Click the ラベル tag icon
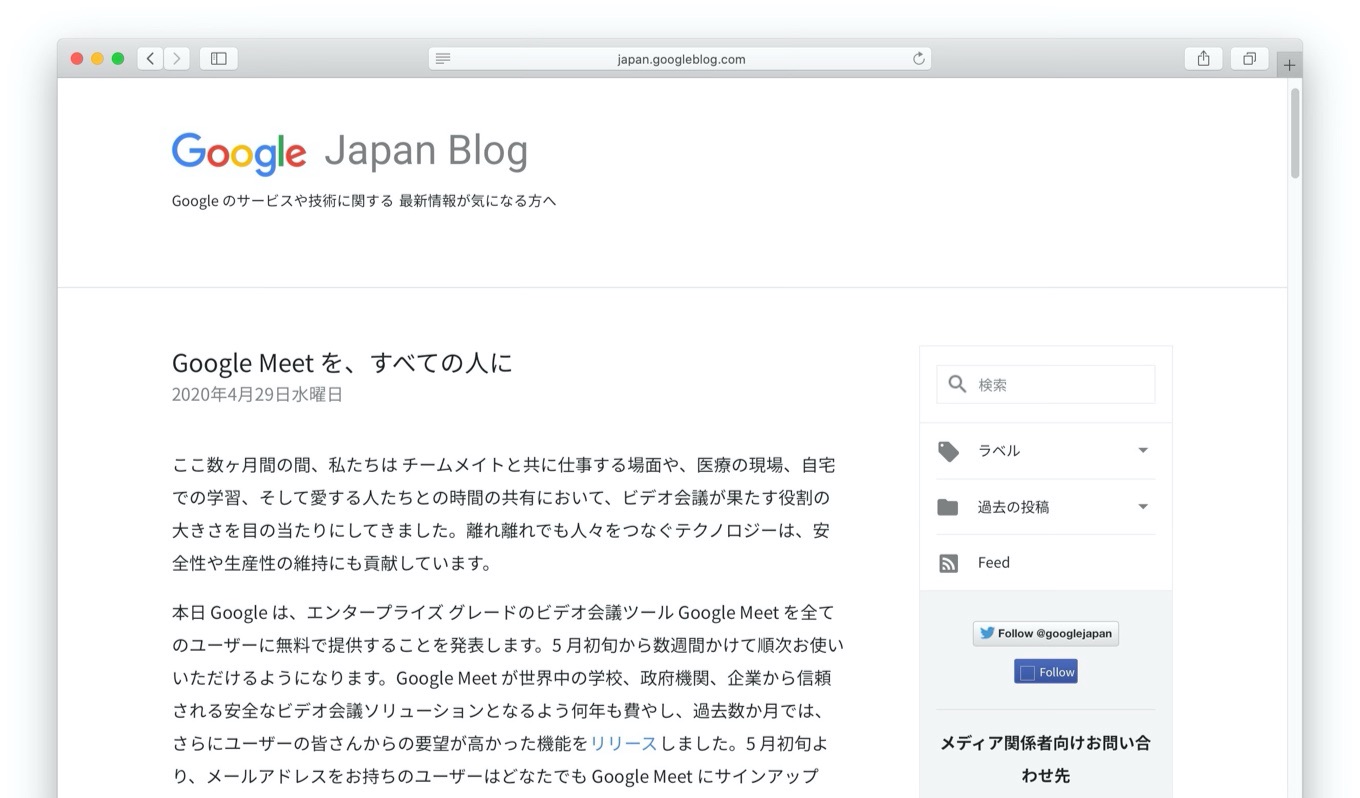The width and height of the screenshot is (1360, 798). pos(948,451)
